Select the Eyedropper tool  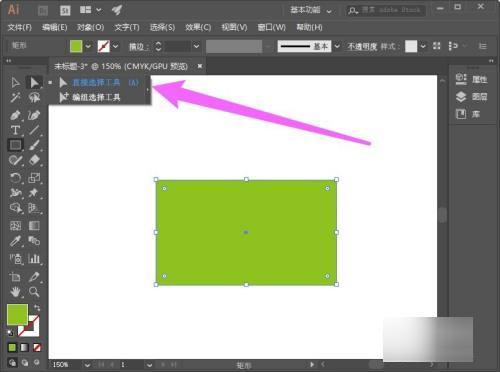point(15,241)
